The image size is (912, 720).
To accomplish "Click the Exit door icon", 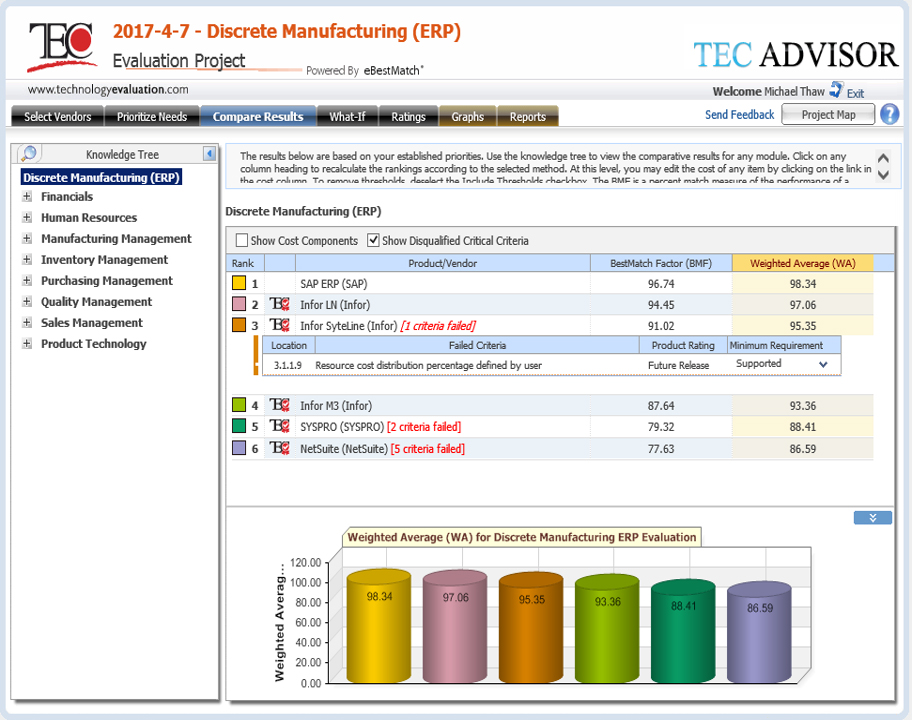I will [835, 90].
